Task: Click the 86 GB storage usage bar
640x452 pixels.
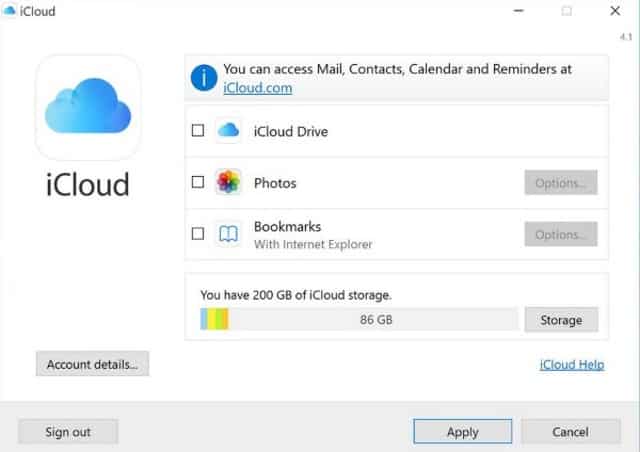Action: tap(359, 319)
